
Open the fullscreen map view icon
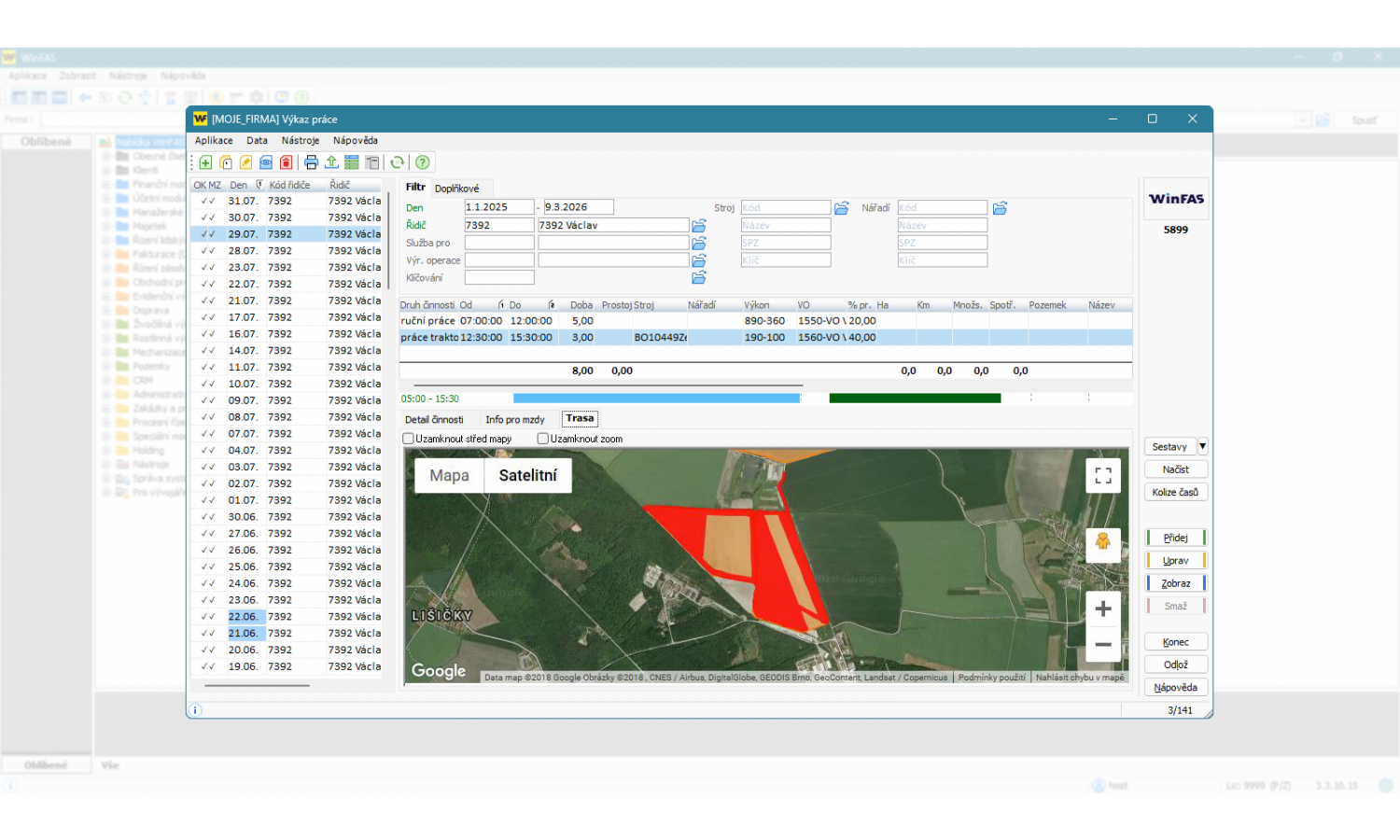[x=1102, y=475]
